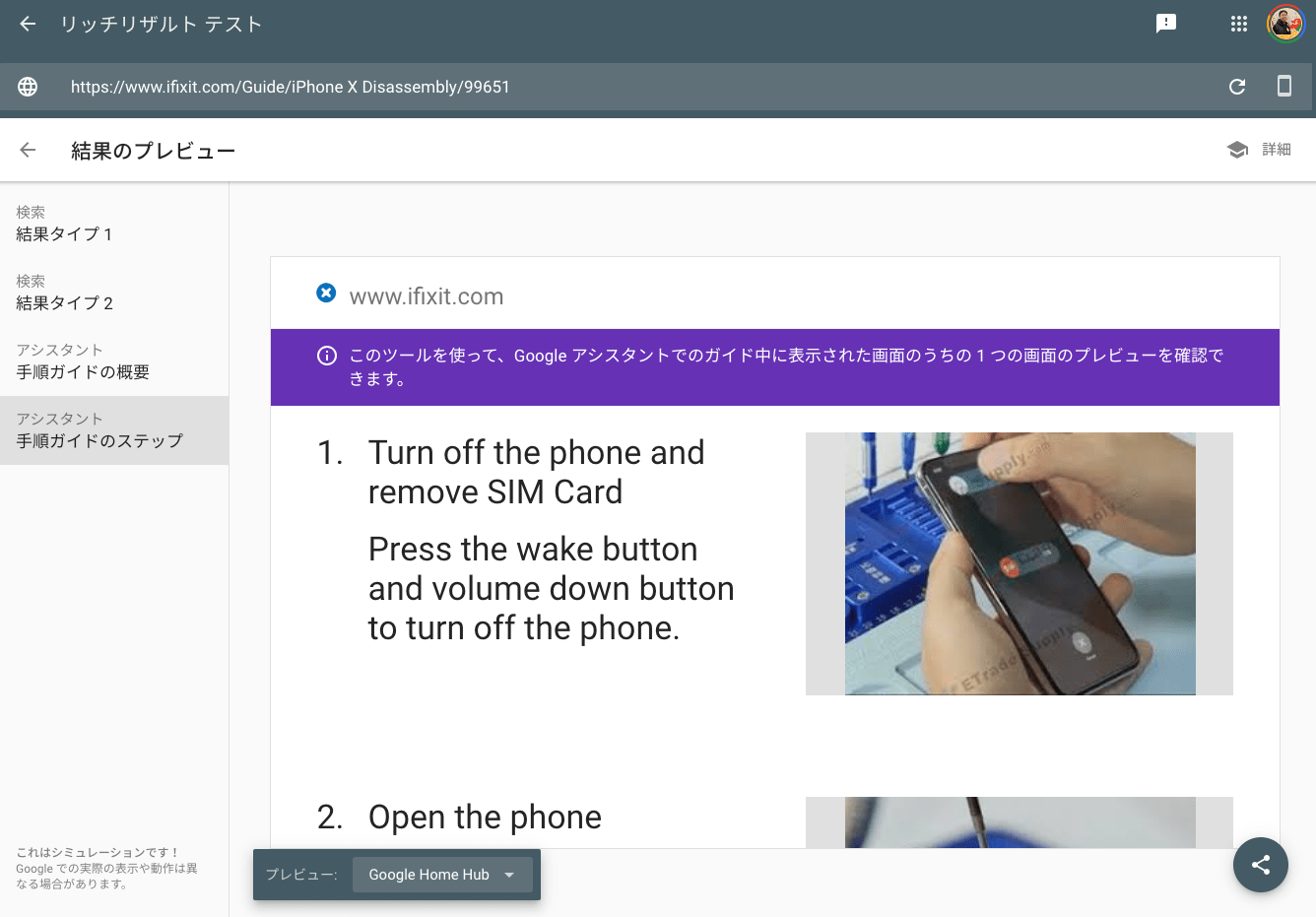Screen dimensions: 1316x917
Task: Reload the tested URL
Action: tap(1237, 87)
